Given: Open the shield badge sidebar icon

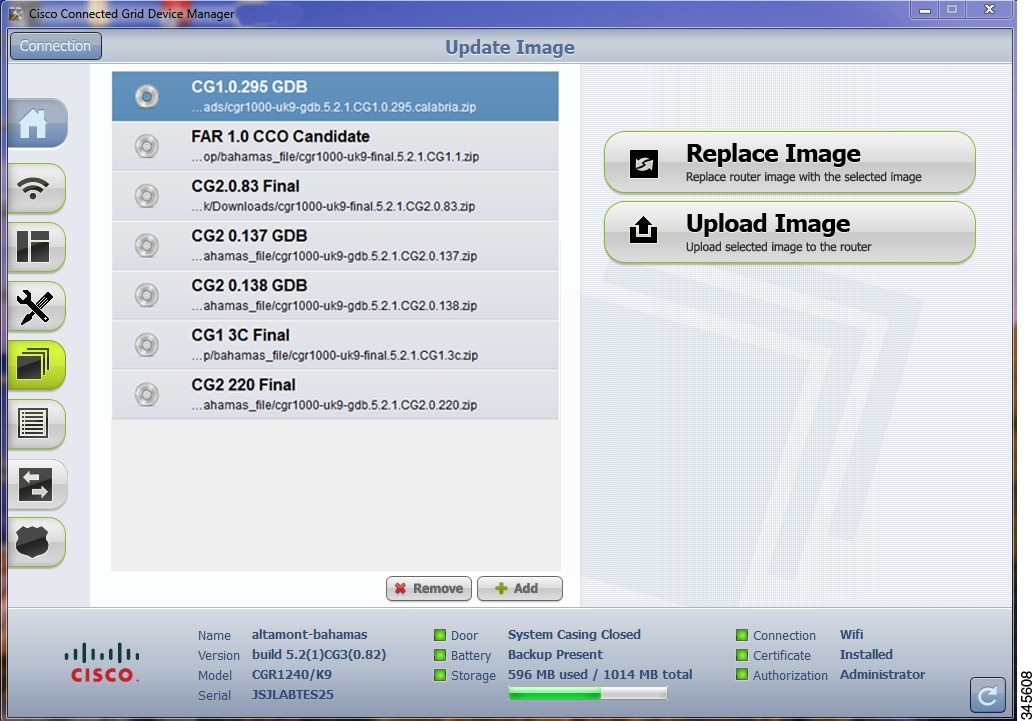Looking at the screenshot, I should [37, 542].
